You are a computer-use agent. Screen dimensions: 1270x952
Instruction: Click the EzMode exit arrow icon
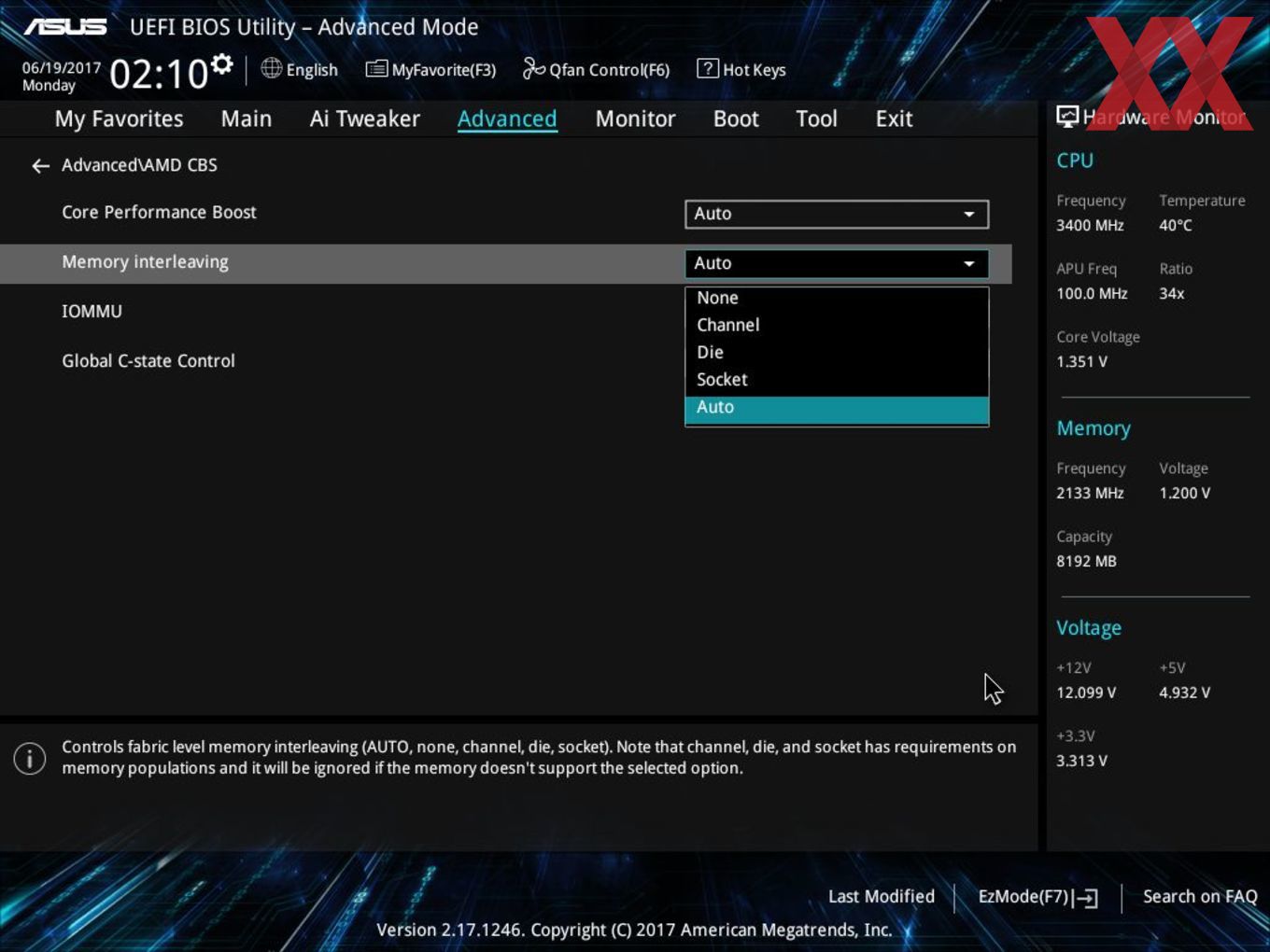[x=1085, y=898]
